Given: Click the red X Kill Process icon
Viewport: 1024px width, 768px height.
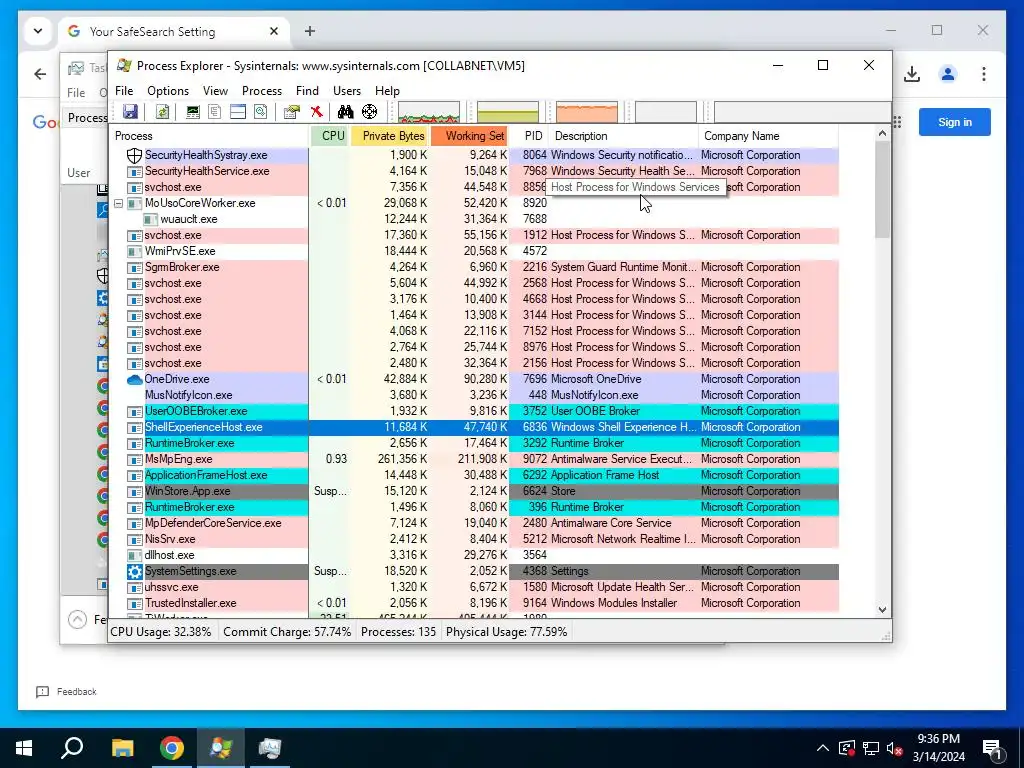Looking at the screenshot, I should [317, 112].
